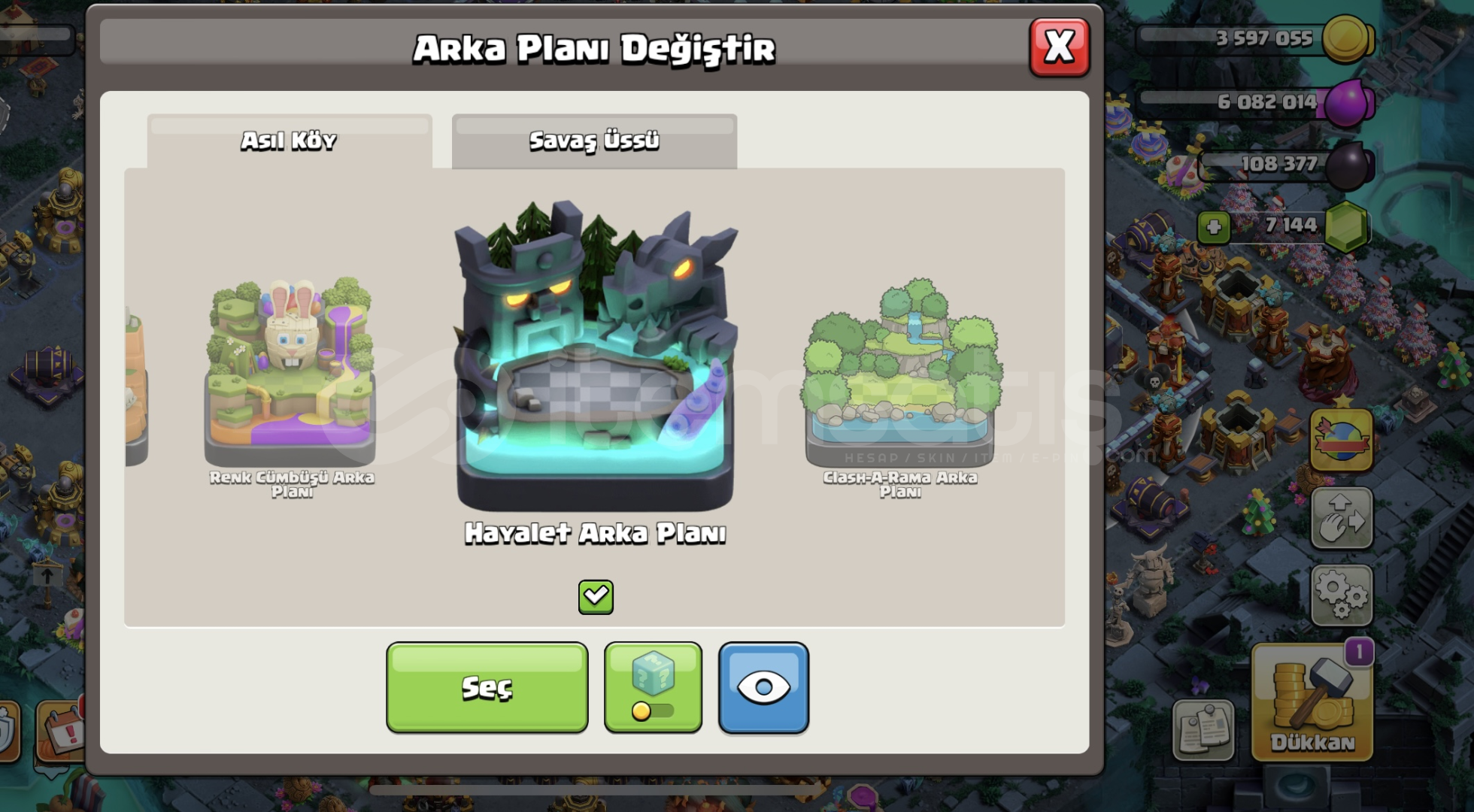Tap the gold coin resource icon
This screenshot has width=1474, height=812.
pos(1348,38)
